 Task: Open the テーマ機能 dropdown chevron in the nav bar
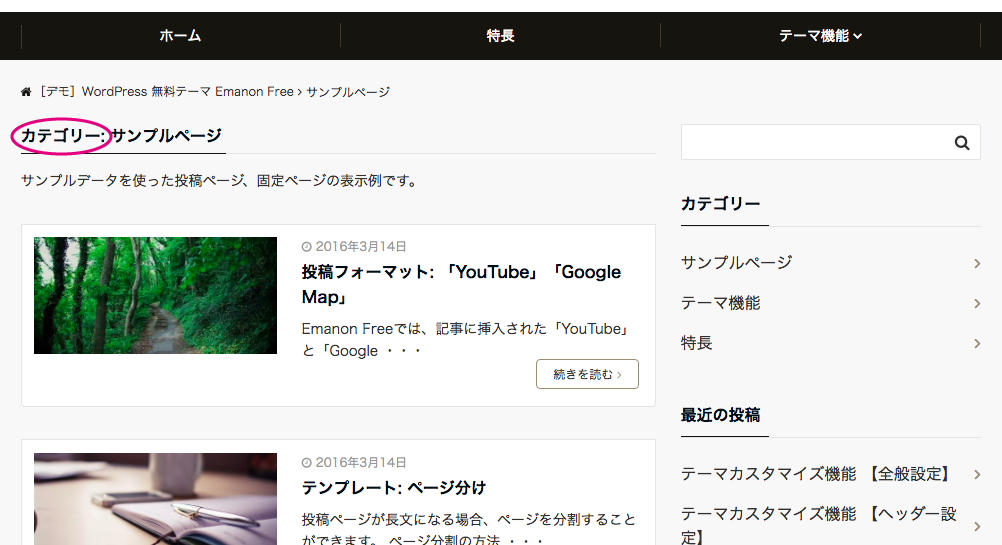(858, 36)
